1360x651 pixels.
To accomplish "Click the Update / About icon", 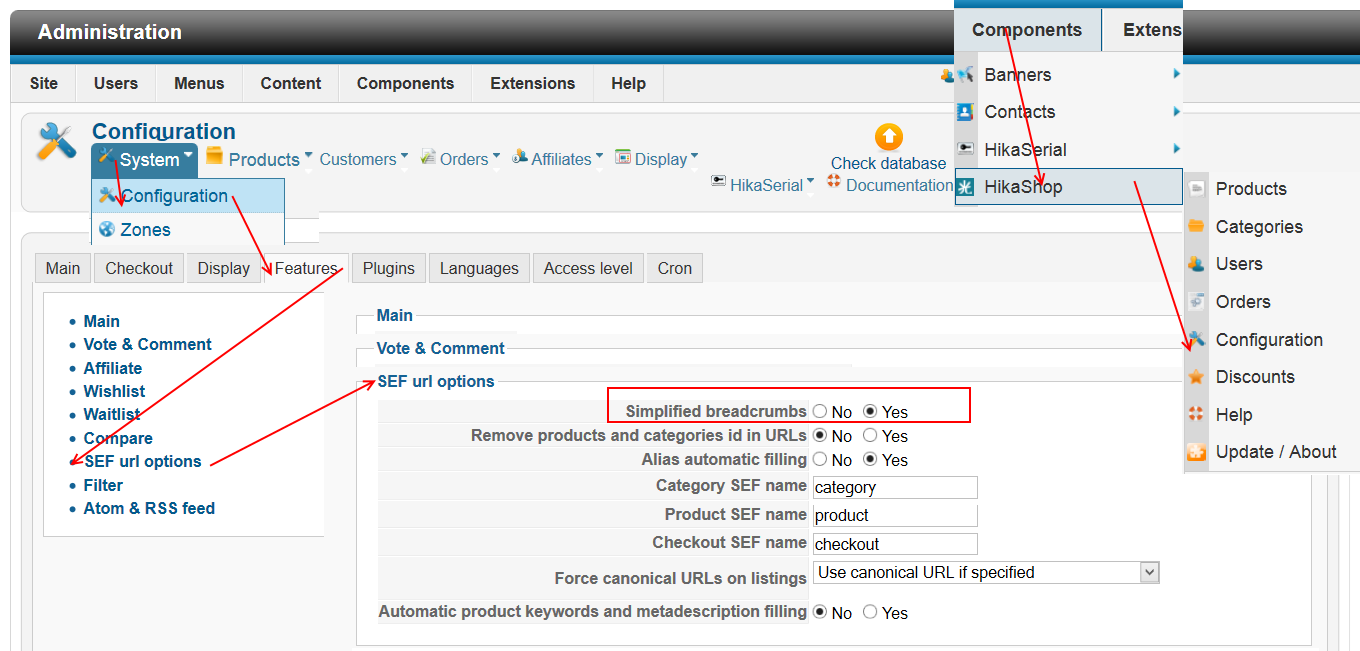I will coord(1196,452).
